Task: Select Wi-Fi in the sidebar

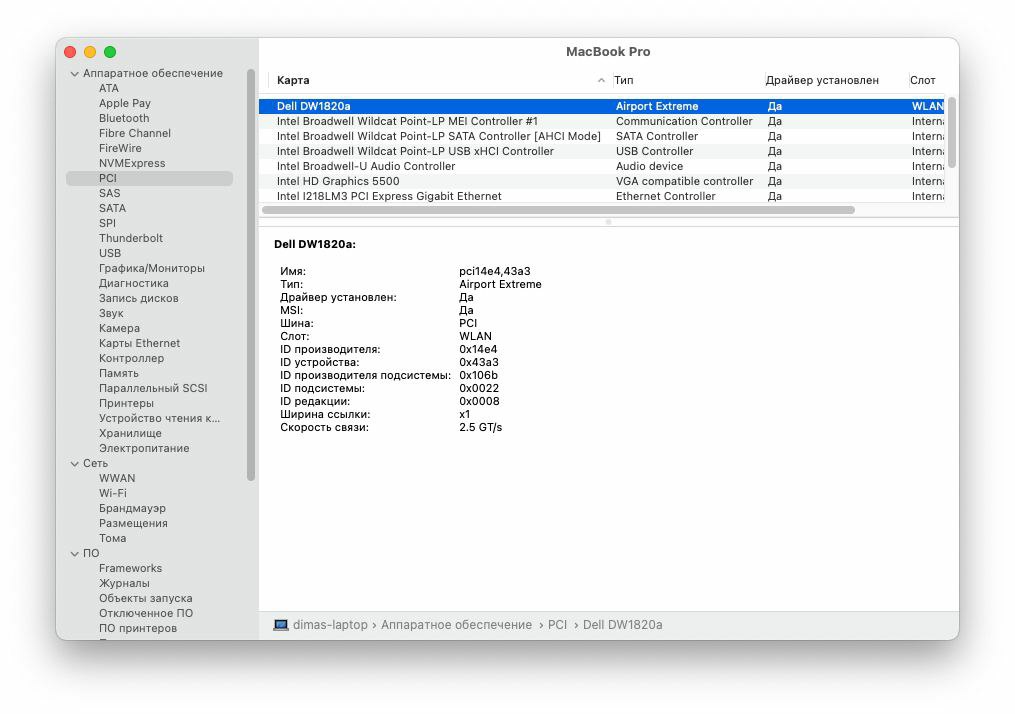Action: pyautogui.click(x=113, y=493)
